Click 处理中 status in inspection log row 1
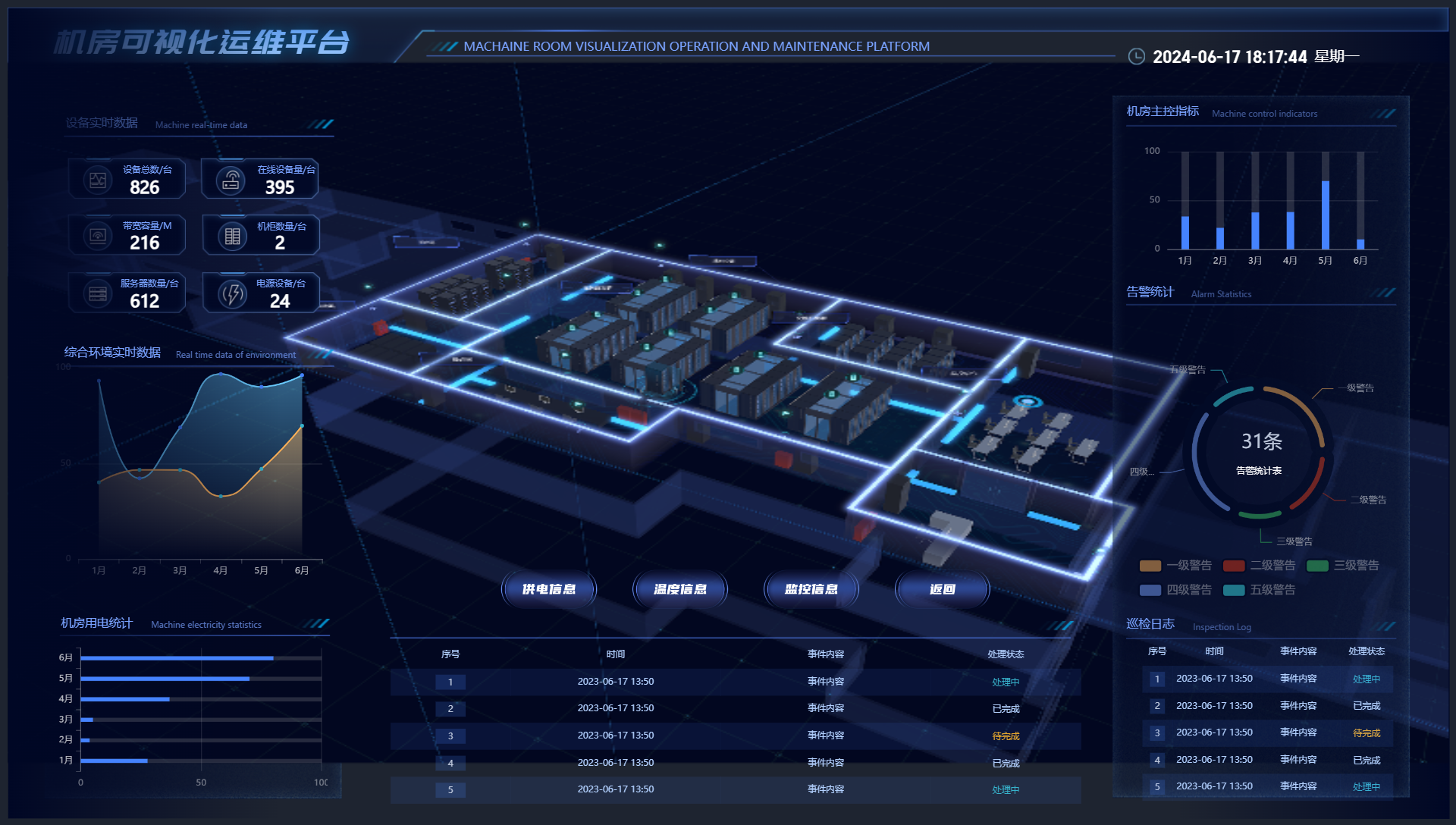1456x825 pixels. pyautogui.click(x=1366, y=679)
